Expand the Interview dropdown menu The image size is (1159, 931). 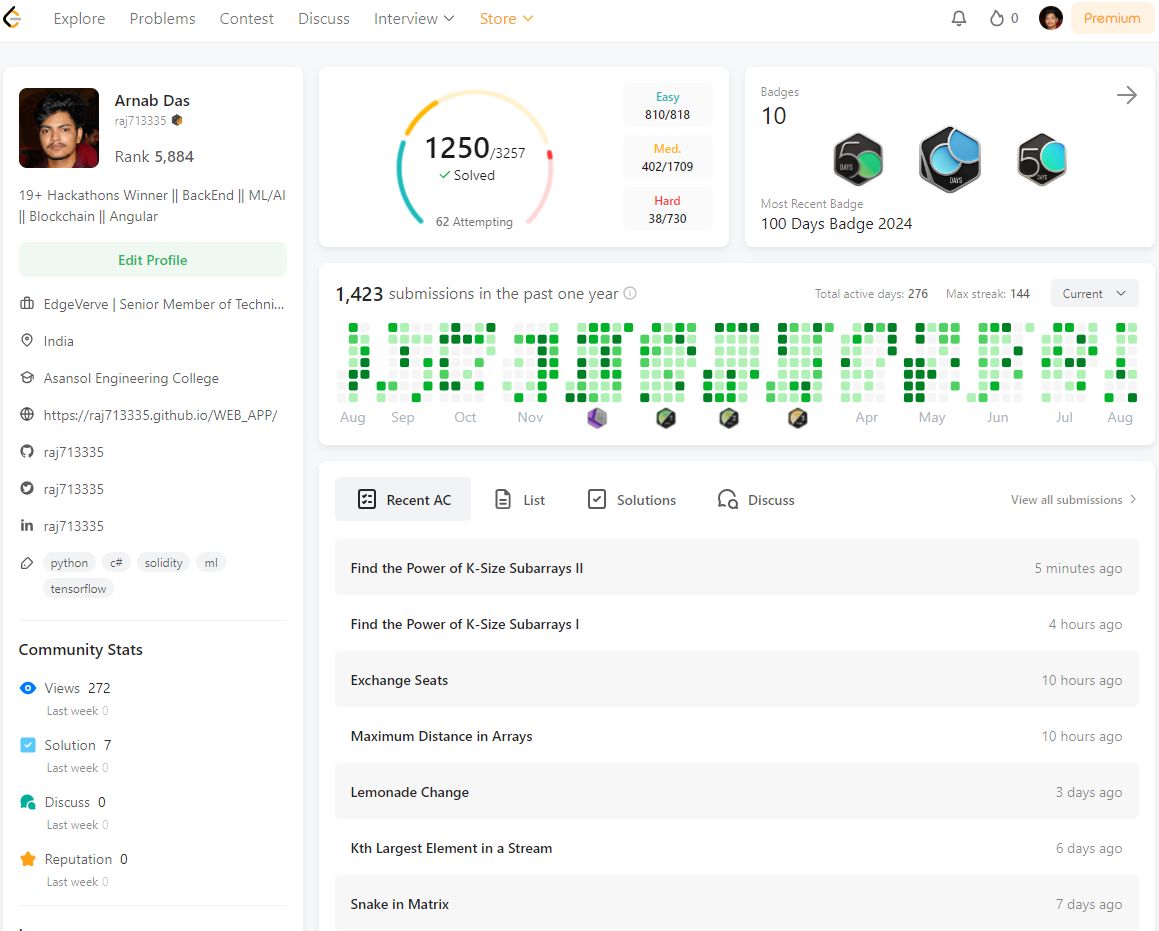point(414,18)
